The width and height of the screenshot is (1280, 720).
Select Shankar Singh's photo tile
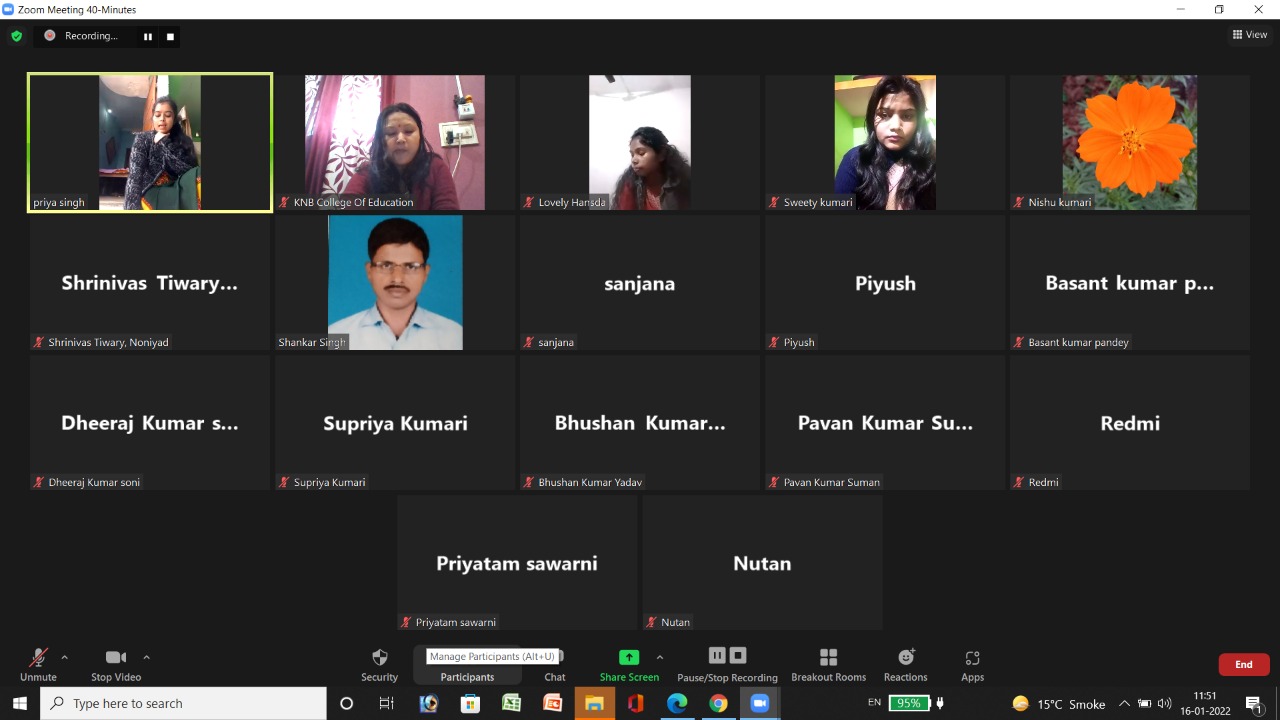[x=395, y=282]
